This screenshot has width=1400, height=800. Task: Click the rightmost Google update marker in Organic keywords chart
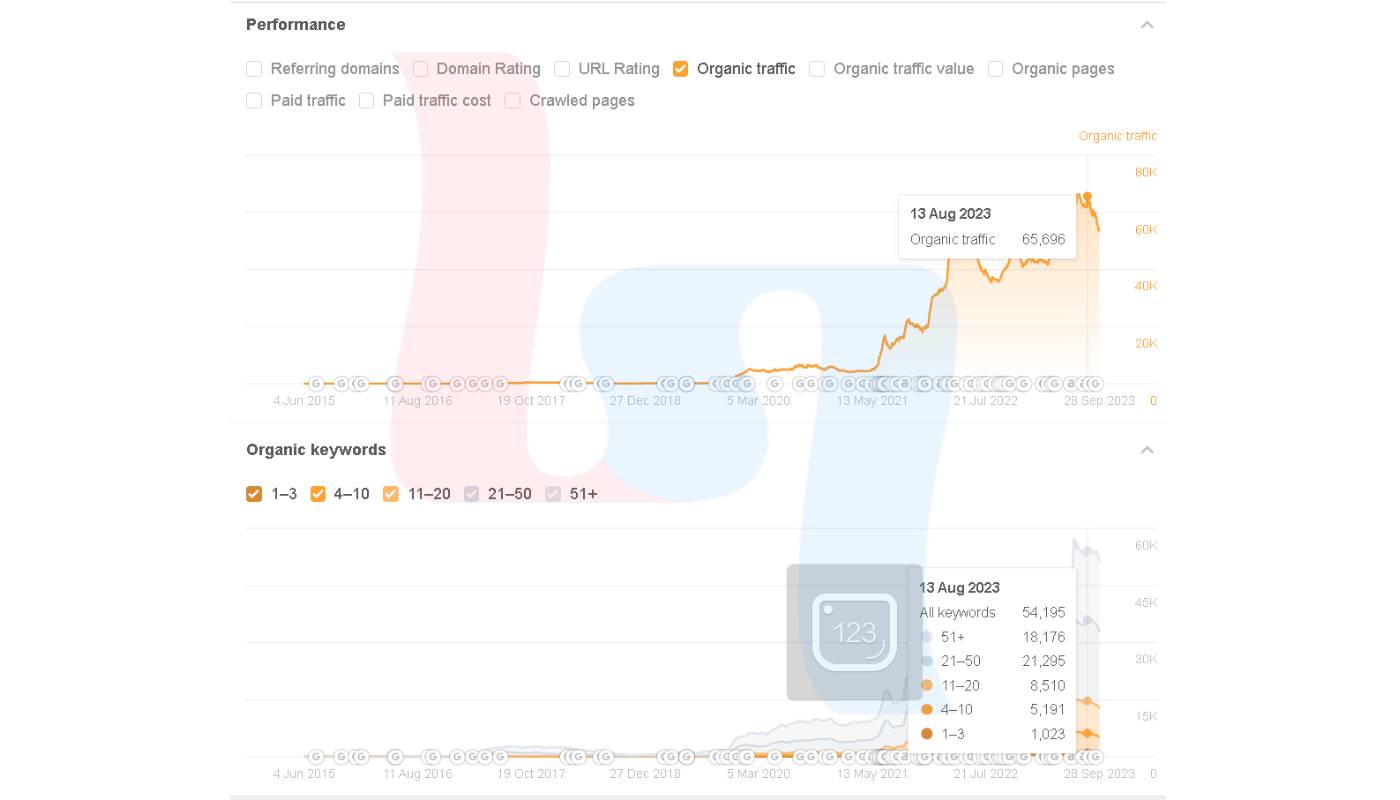click(x=1095, y=757)
